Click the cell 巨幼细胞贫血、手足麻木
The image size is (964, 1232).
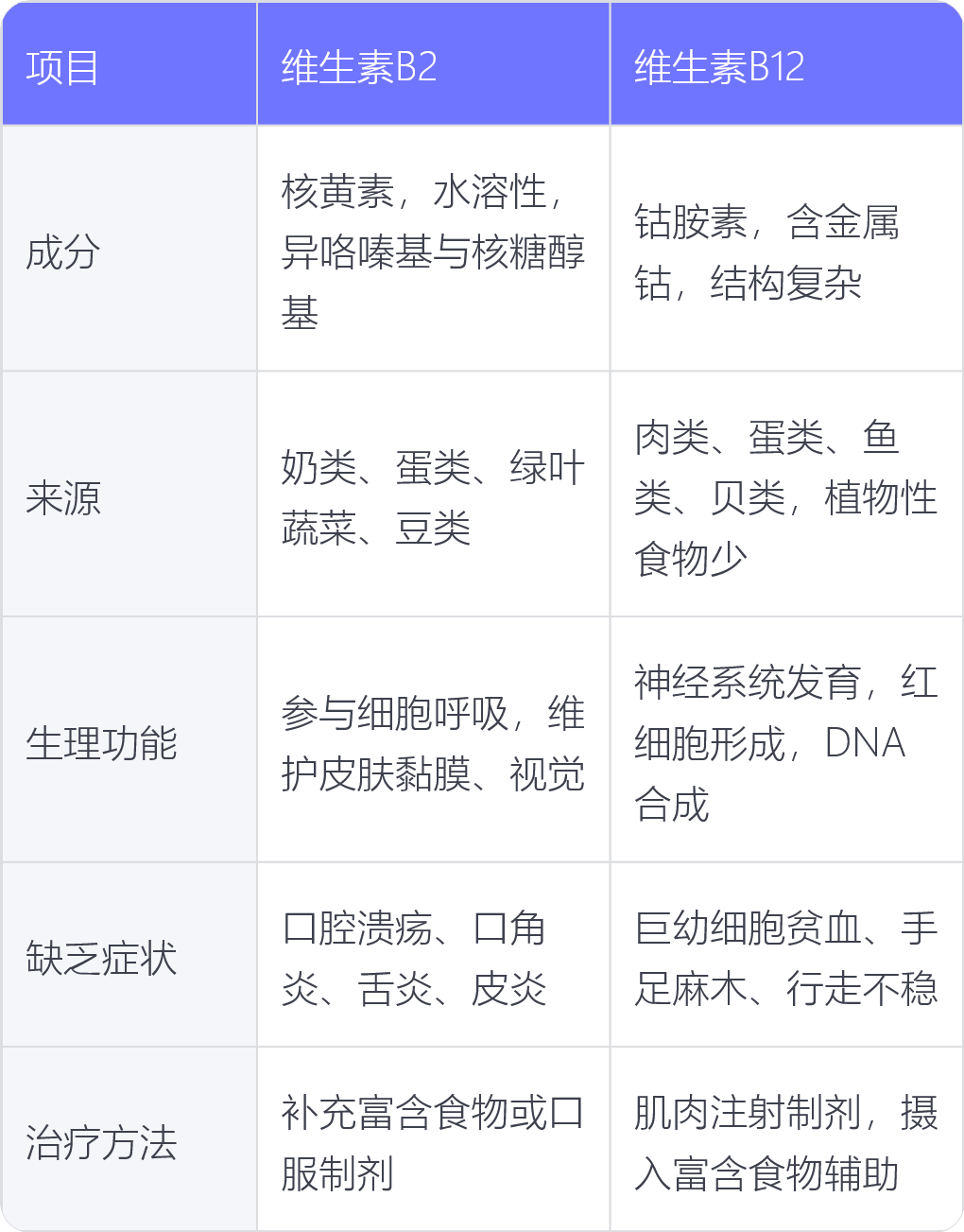786,955
